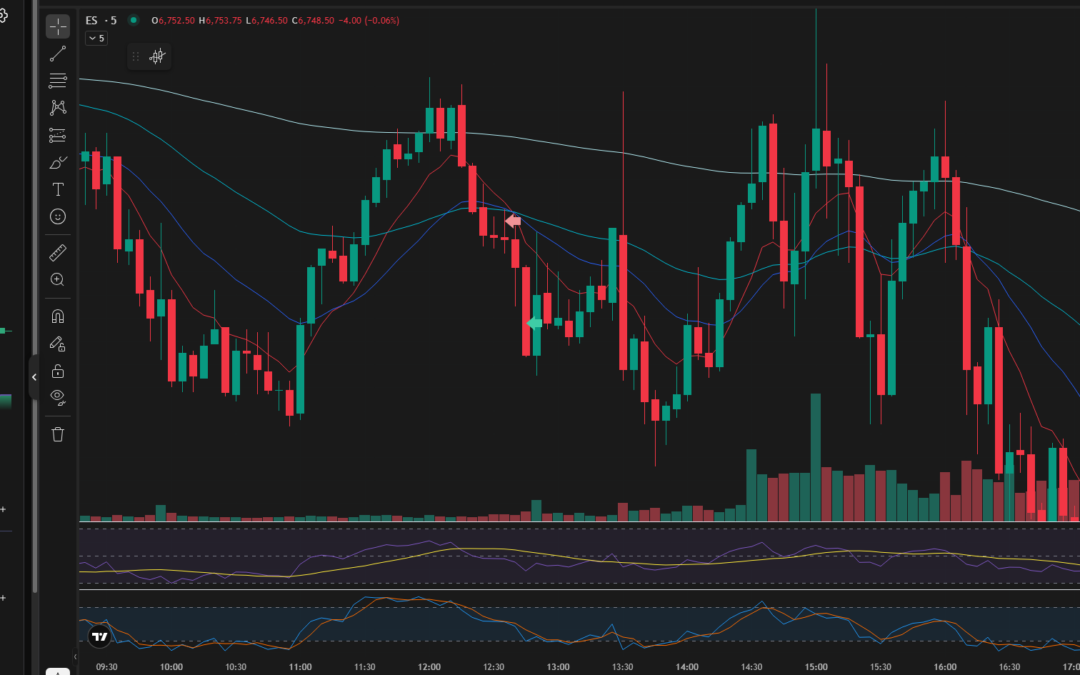Activate the zoom-in tool
1080x675 pixels.
tap(57, 280)
